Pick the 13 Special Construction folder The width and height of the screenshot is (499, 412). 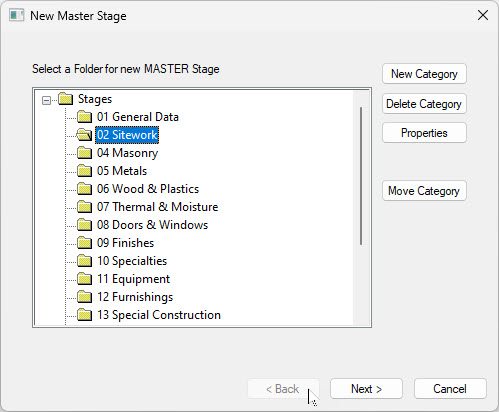[x=159, y=315]
